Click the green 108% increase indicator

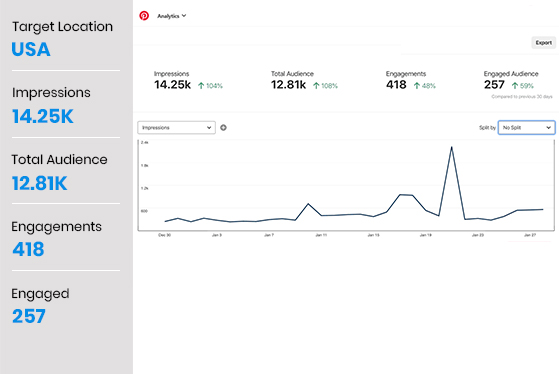point(325,86)
